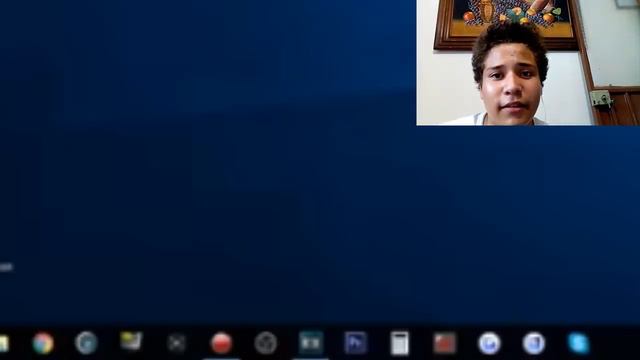
Task: Open the Calculator taskbar icon
Action: 400,343
